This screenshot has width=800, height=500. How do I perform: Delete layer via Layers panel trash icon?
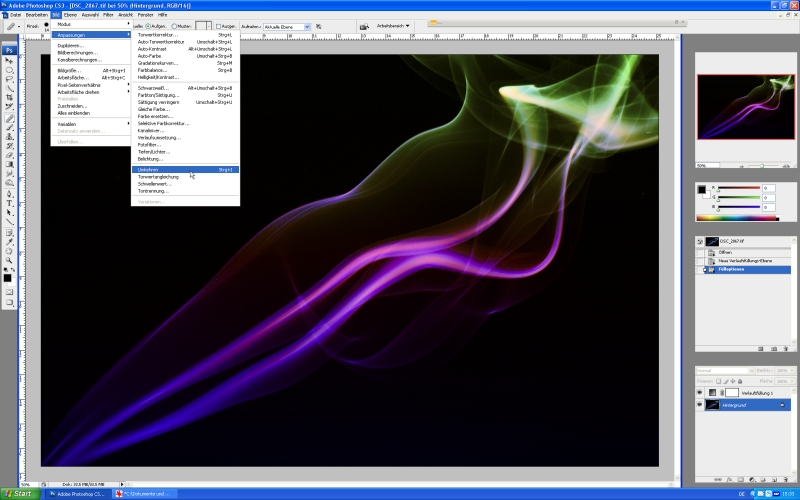tap(785, 480)
